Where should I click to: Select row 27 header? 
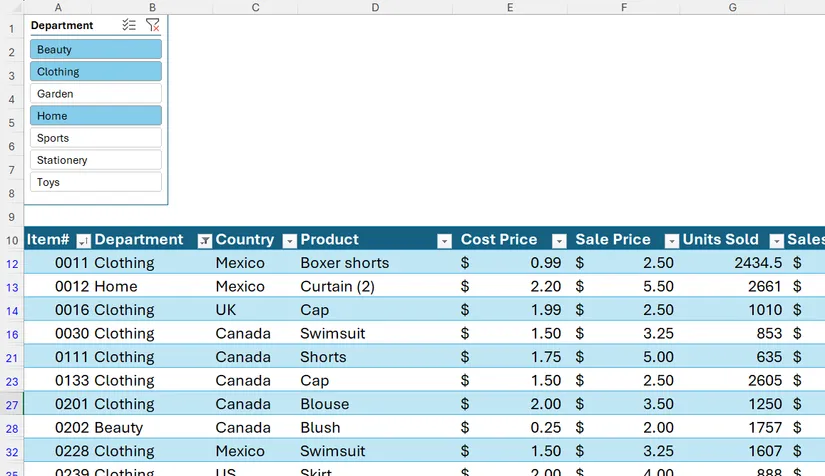(12, 405)
